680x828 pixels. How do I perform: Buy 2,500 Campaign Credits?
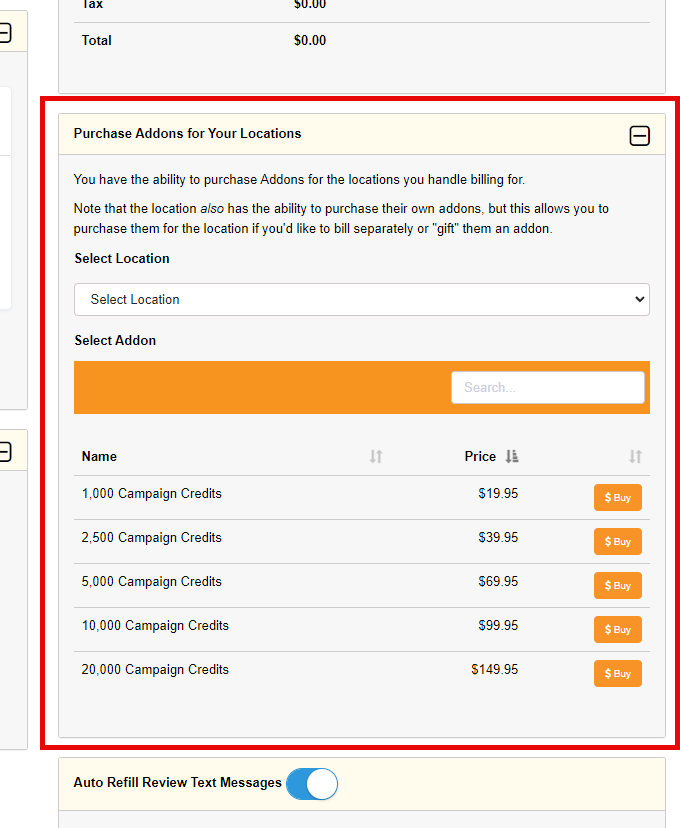coord(617,541)
